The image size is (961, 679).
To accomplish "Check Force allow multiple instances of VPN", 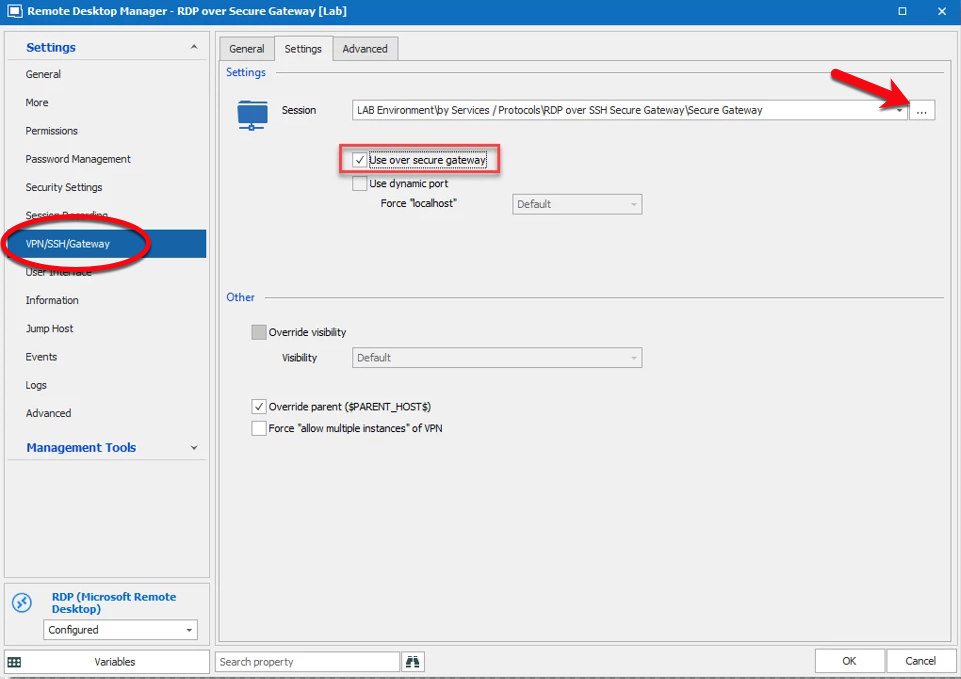I will 259,428.
